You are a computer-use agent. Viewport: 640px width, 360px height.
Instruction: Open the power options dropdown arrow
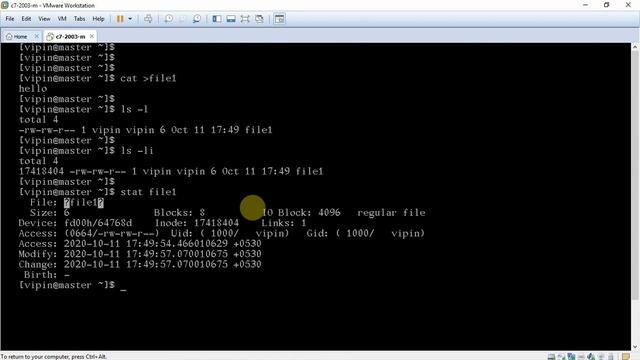(130, 19)
